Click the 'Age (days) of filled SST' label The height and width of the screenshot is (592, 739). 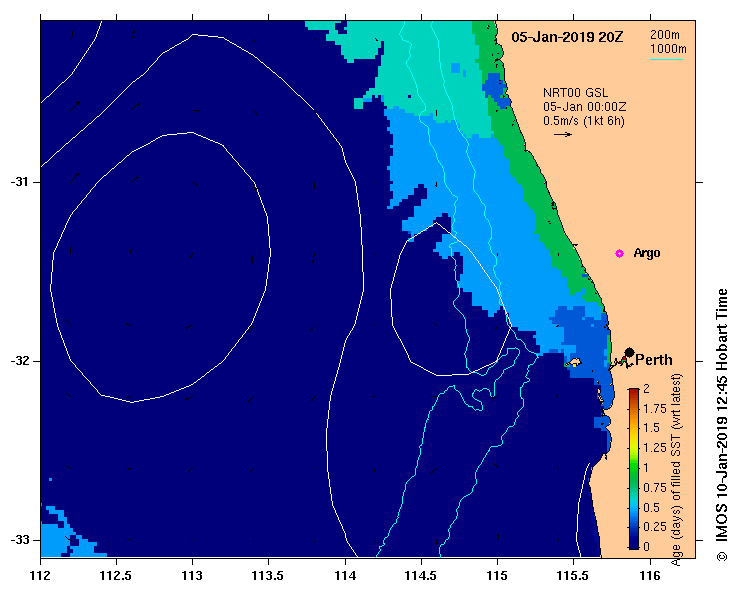pos(676,470)
